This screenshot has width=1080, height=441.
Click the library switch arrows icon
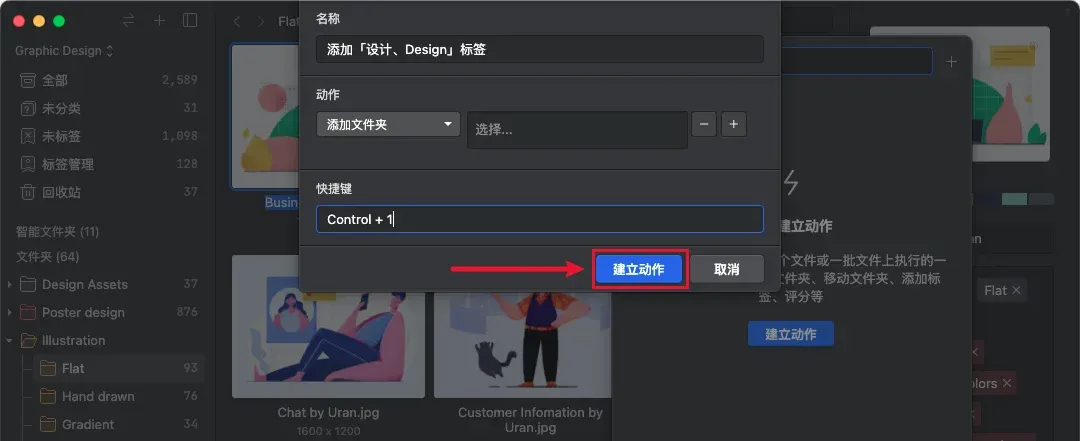[x=128, y=21]
